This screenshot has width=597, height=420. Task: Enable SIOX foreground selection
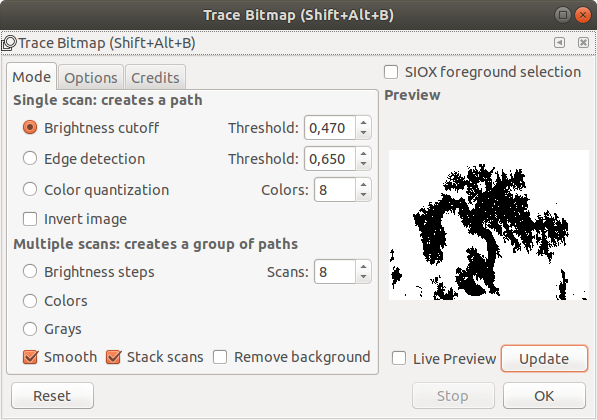[391, 72]
